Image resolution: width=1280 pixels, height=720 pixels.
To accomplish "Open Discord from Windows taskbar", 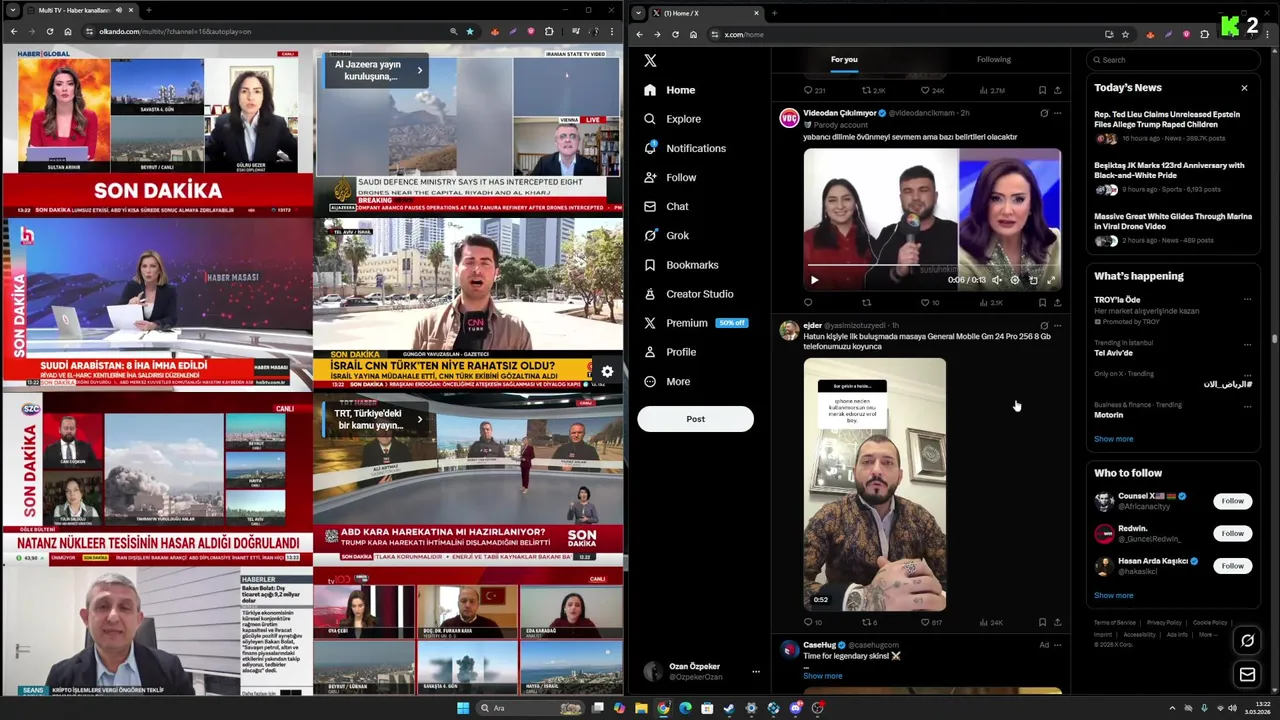I will (x=796, y=708).
